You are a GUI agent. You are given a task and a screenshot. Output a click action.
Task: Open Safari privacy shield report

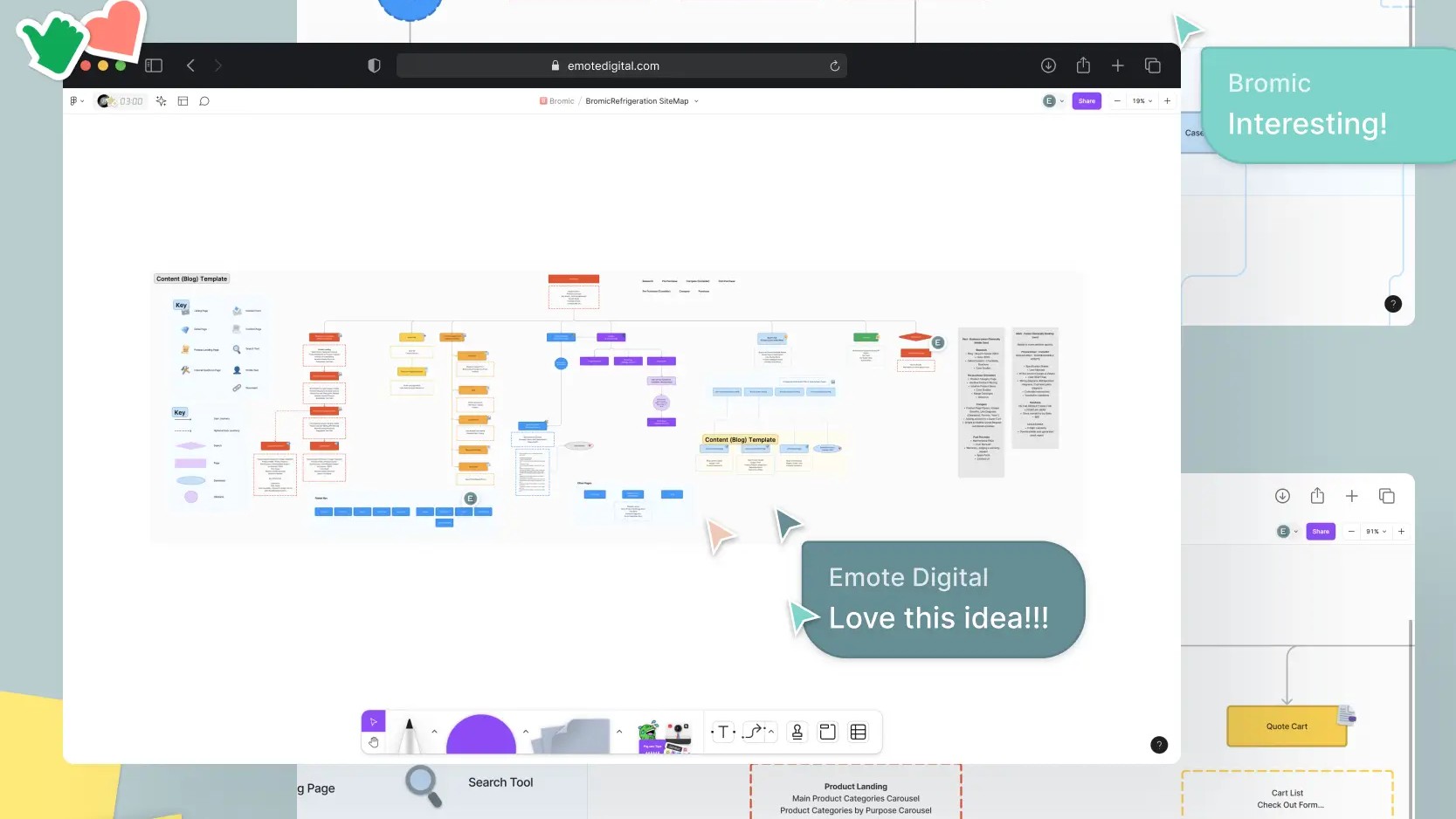[374, 65]
